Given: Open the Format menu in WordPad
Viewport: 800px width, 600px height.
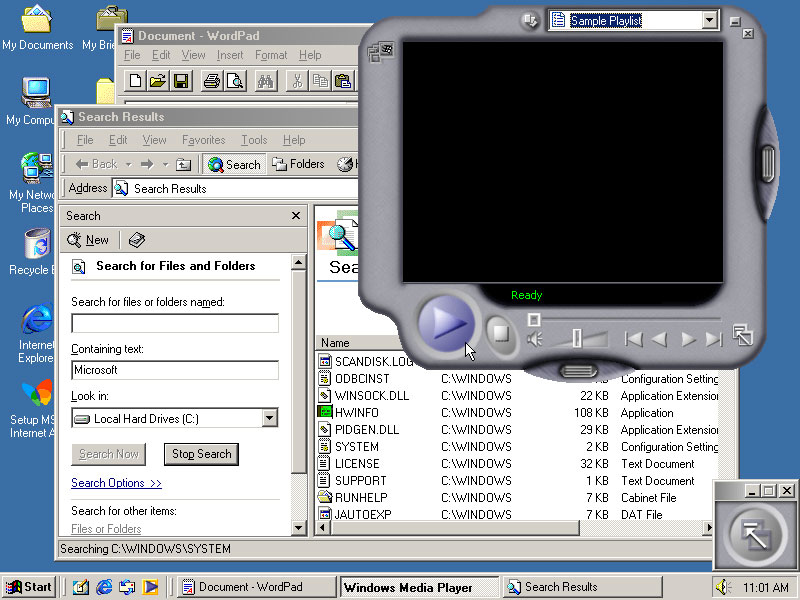Looking at the screenshot, I should pyautogui.click(x=272, y=55).
